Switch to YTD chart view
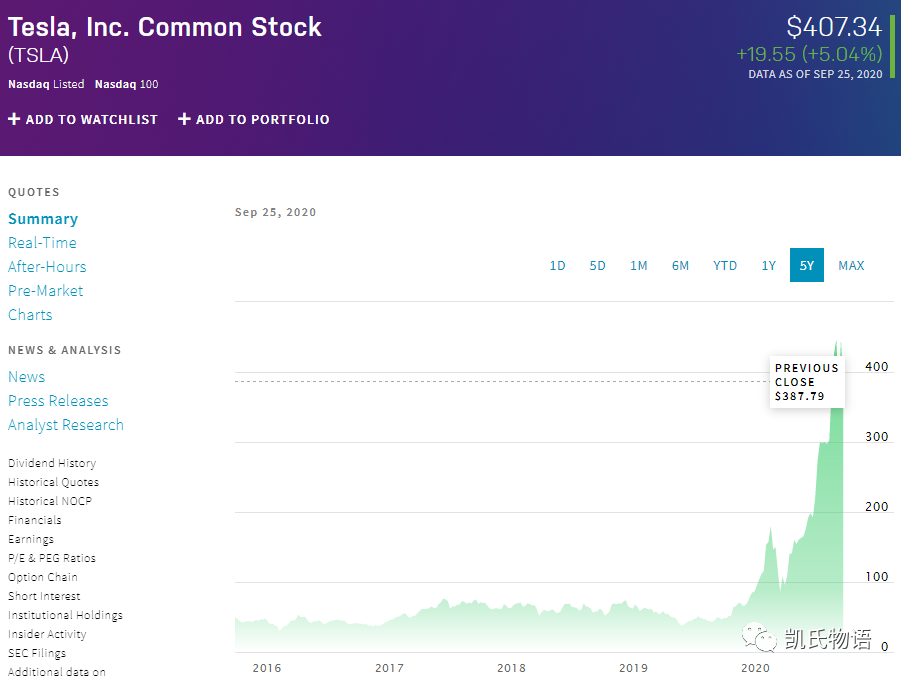 click(x=725, y=265)
